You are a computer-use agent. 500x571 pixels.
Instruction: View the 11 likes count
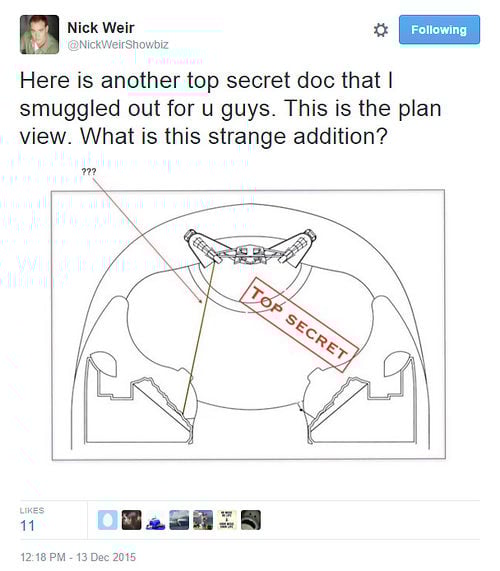tap(27, 526)
